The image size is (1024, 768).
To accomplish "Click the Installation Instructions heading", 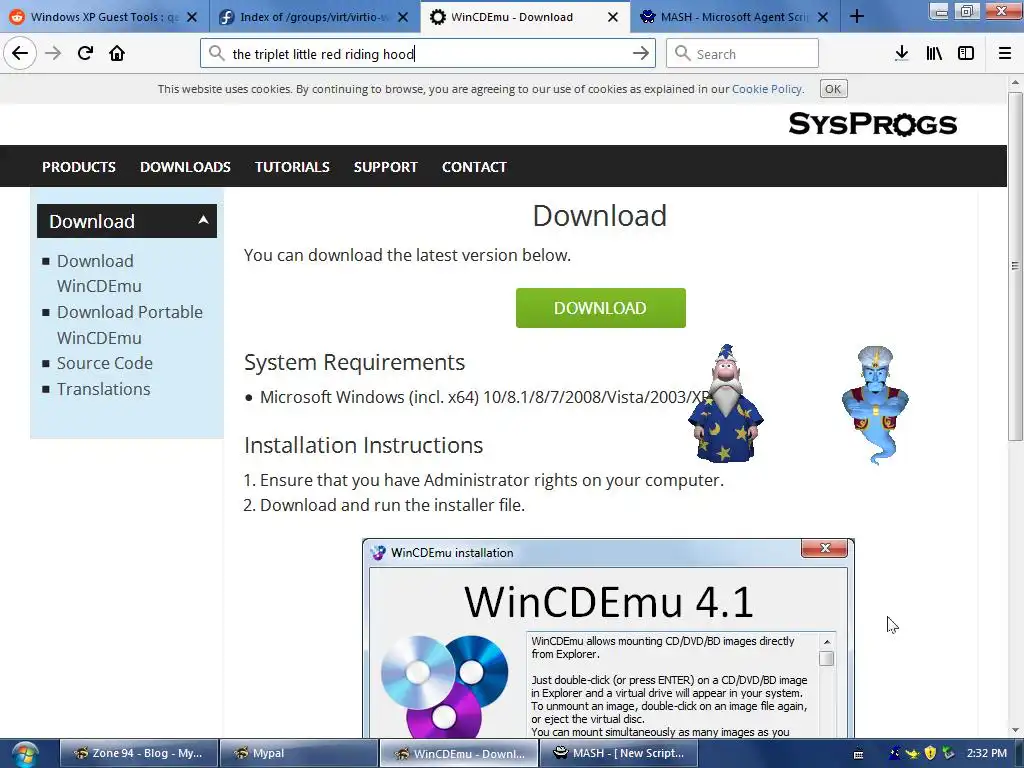I will (363, 445).
